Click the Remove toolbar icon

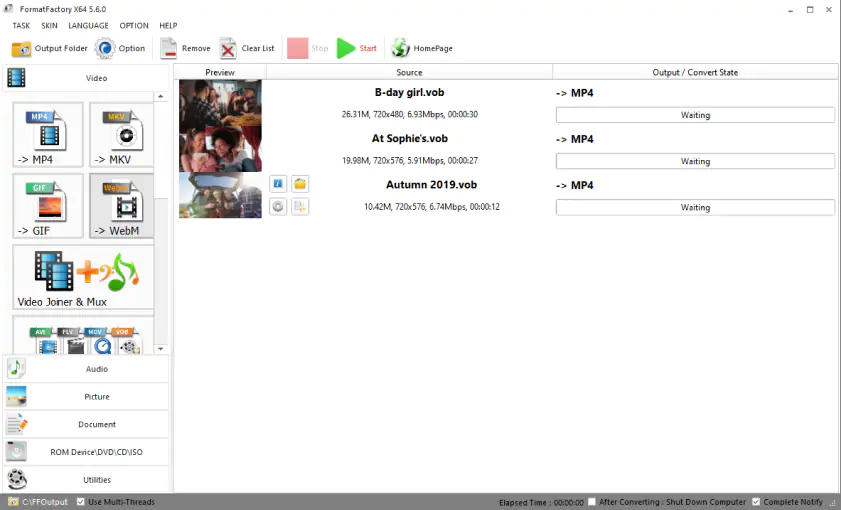pyautogui.click(x=168, y=48)
